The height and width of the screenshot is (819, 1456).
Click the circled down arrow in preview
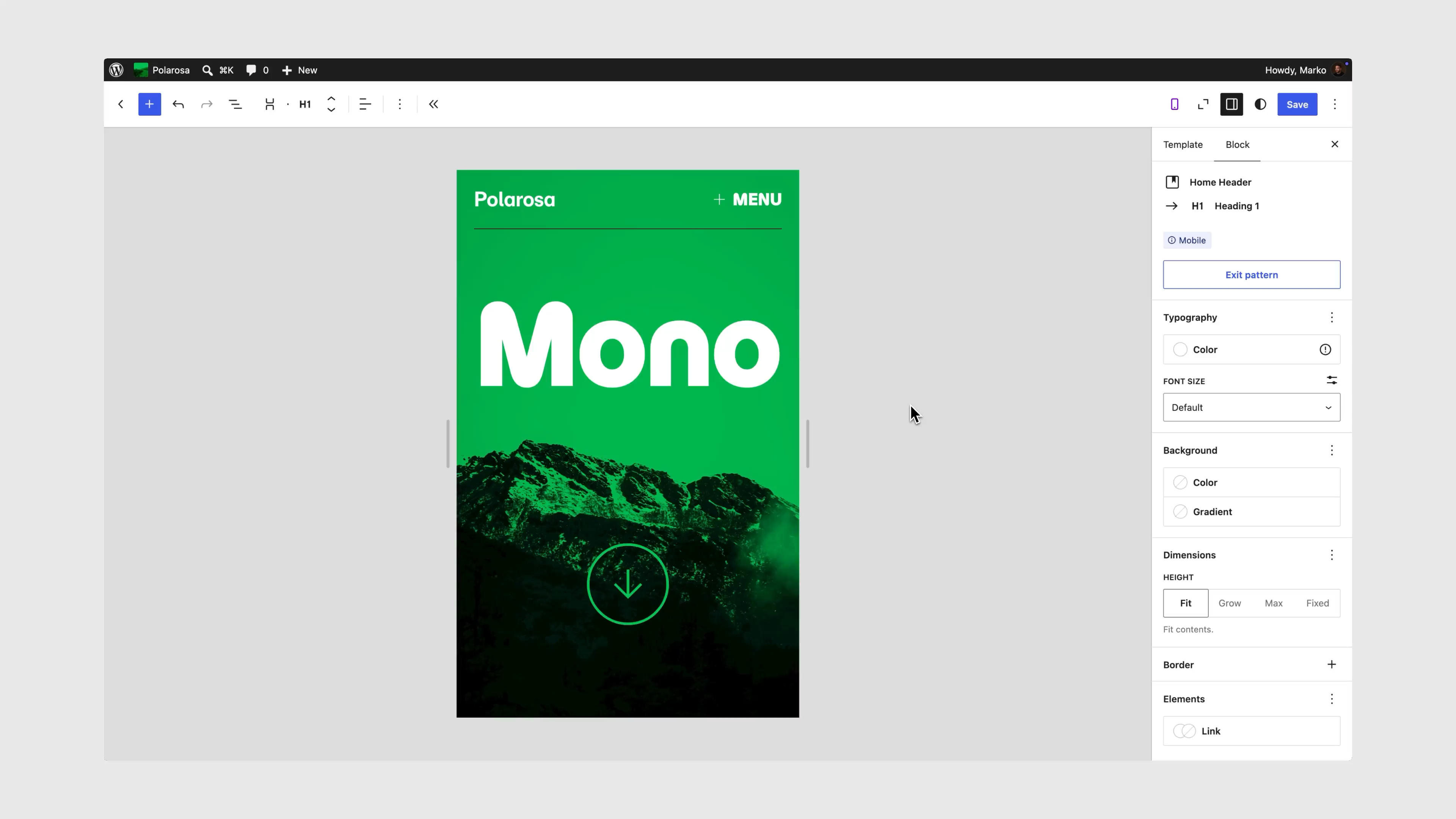(628, 584)
